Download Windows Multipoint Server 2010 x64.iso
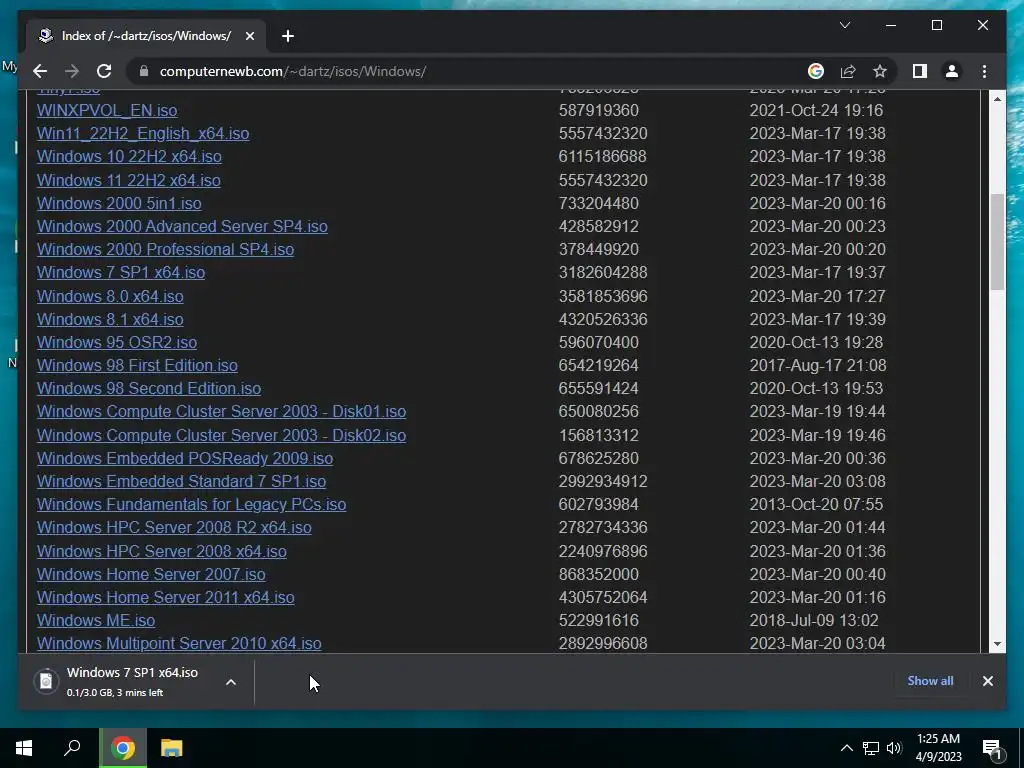1024x768 pixels. point(179,644)
